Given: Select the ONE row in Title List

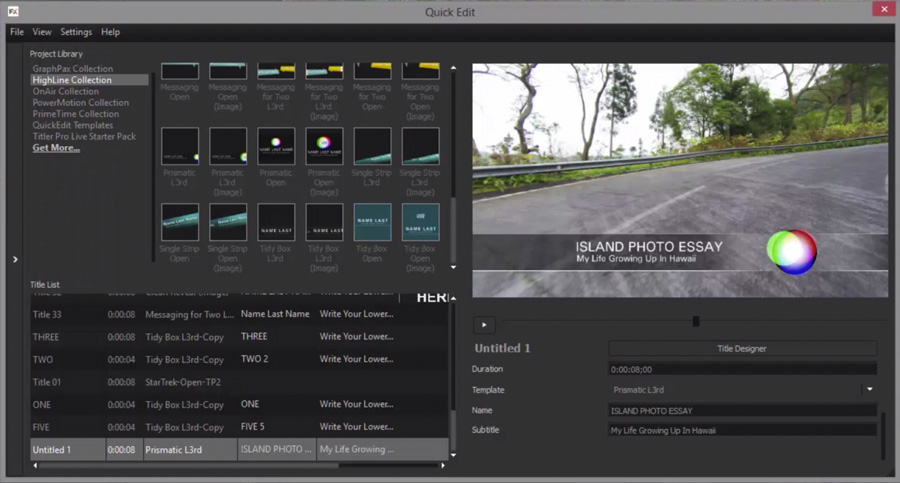Looking at the screenshot, I should [239, 404].
